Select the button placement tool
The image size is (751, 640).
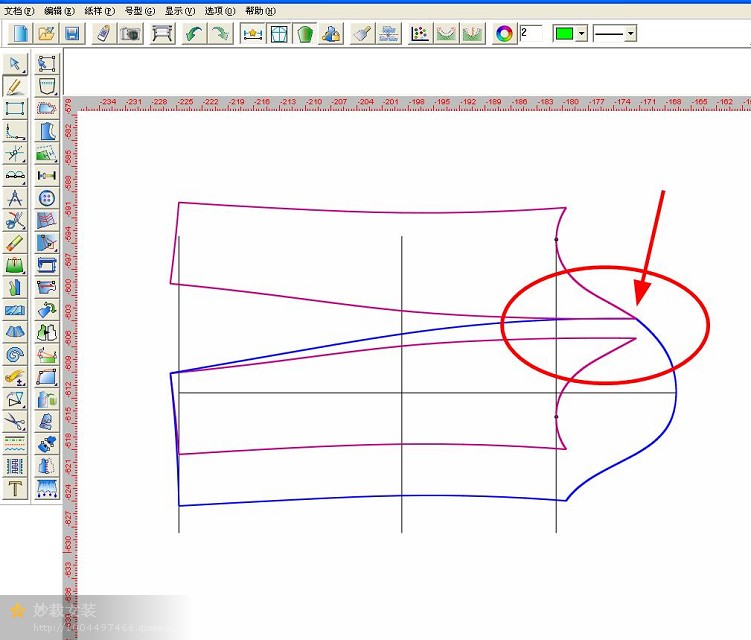pyautogui.click(x=46, y=197)
